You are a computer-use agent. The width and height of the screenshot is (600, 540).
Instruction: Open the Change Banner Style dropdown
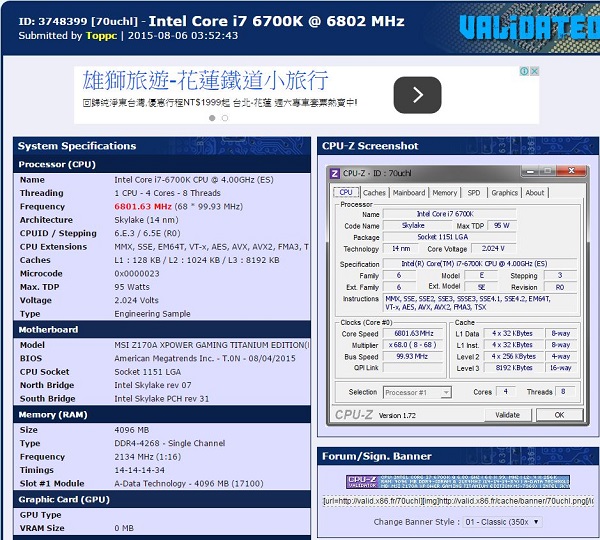point(502,522)
